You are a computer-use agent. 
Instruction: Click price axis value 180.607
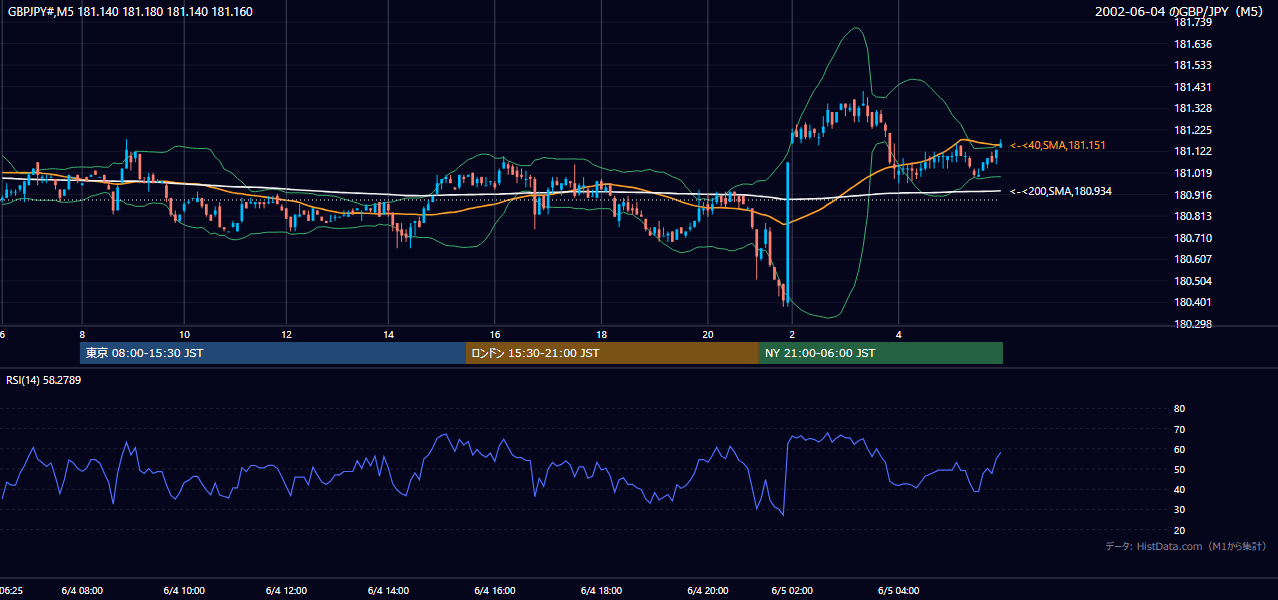[x=1192, y=259]
